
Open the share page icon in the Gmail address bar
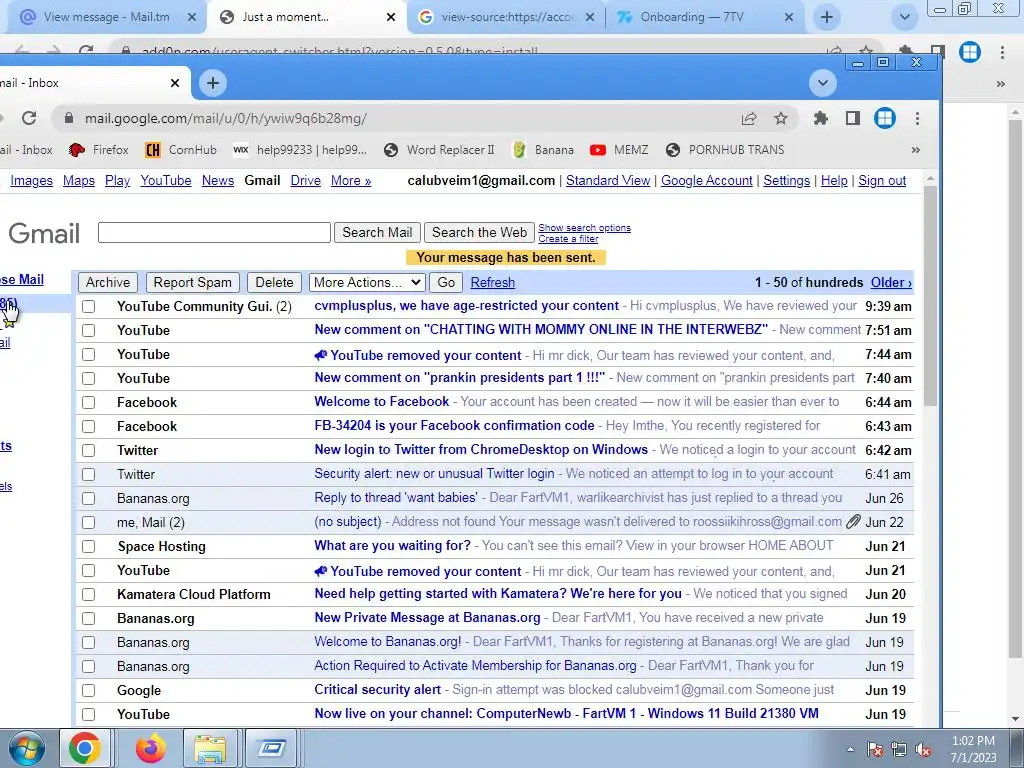point(748,118)
